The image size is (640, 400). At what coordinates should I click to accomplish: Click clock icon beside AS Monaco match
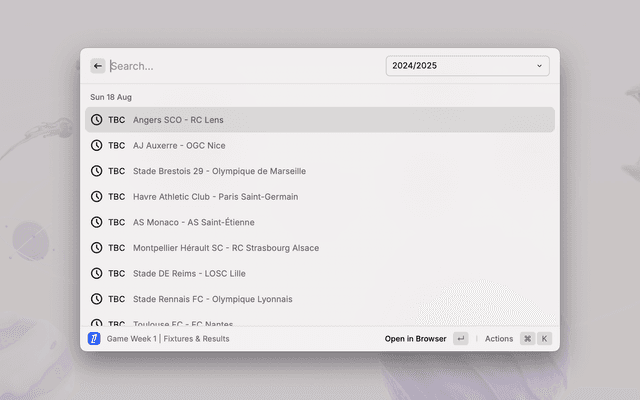click(97, 222)
